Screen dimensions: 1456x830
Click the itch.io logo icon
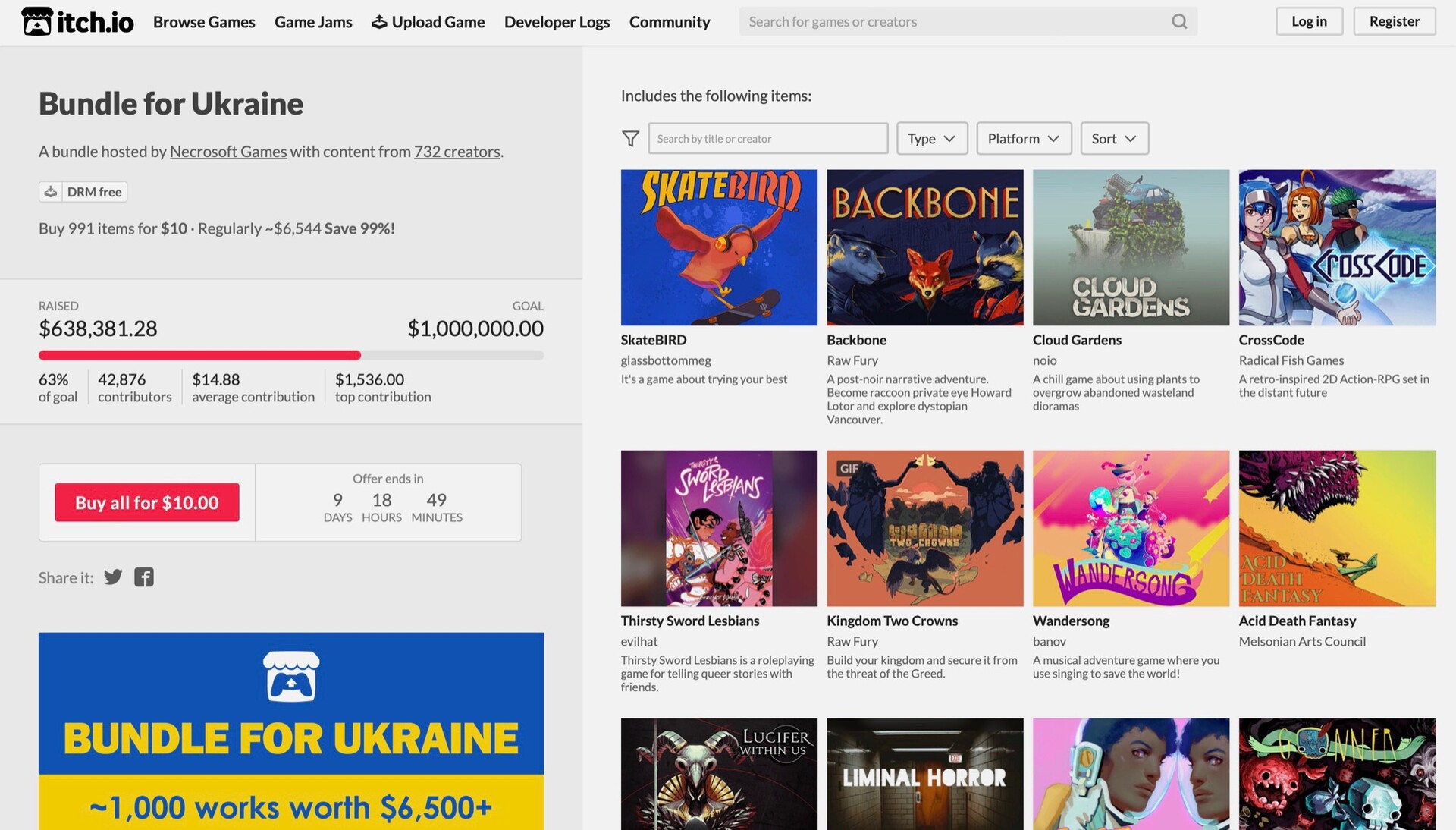37,21
